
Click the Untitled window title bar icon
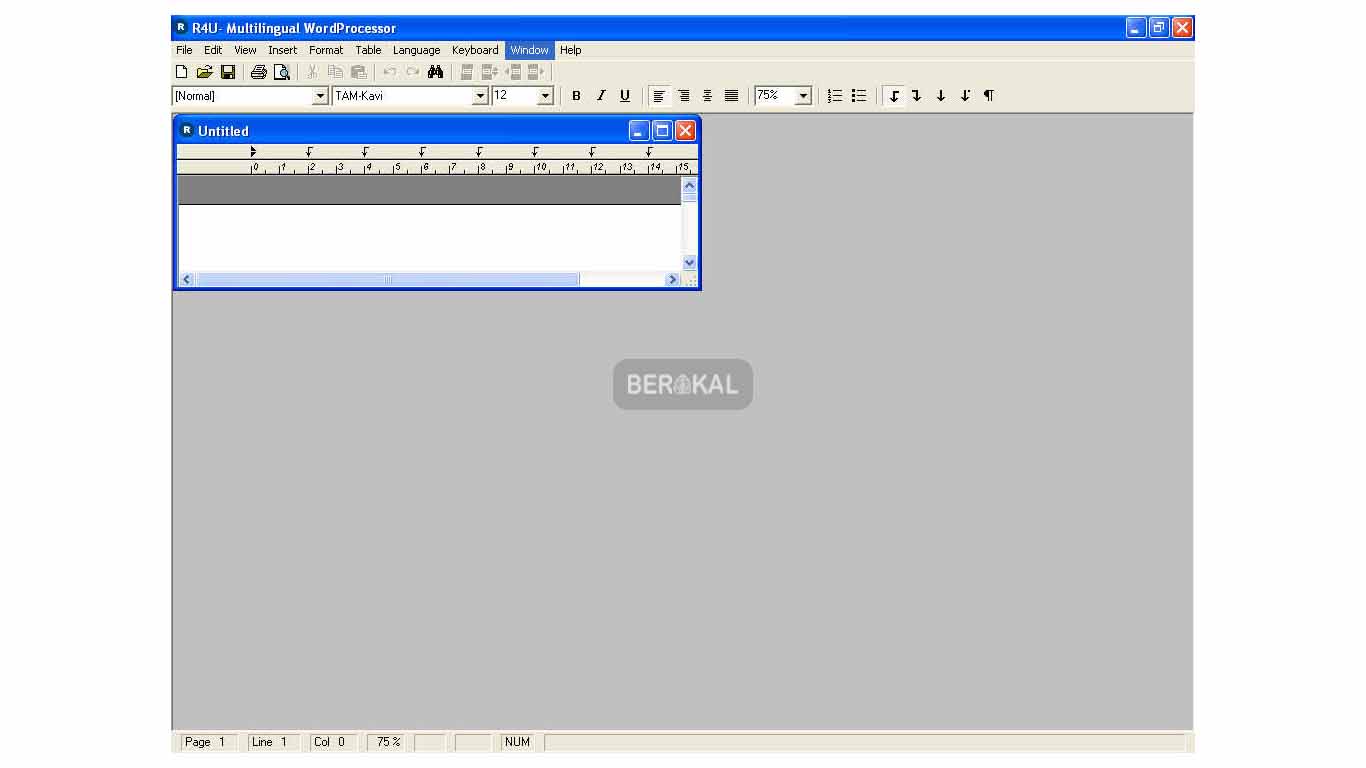pyautogui.click(x=186, y=130)
